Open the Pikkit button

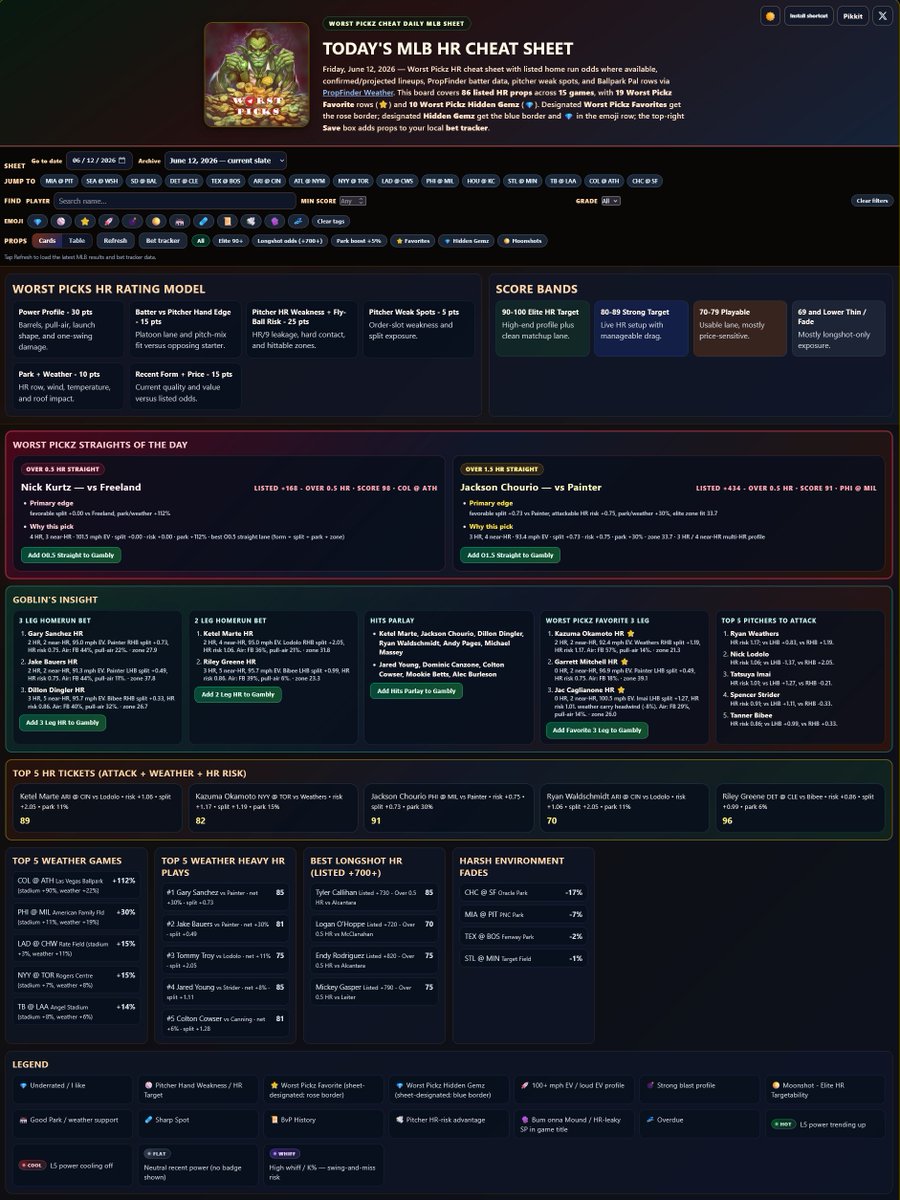852,16
